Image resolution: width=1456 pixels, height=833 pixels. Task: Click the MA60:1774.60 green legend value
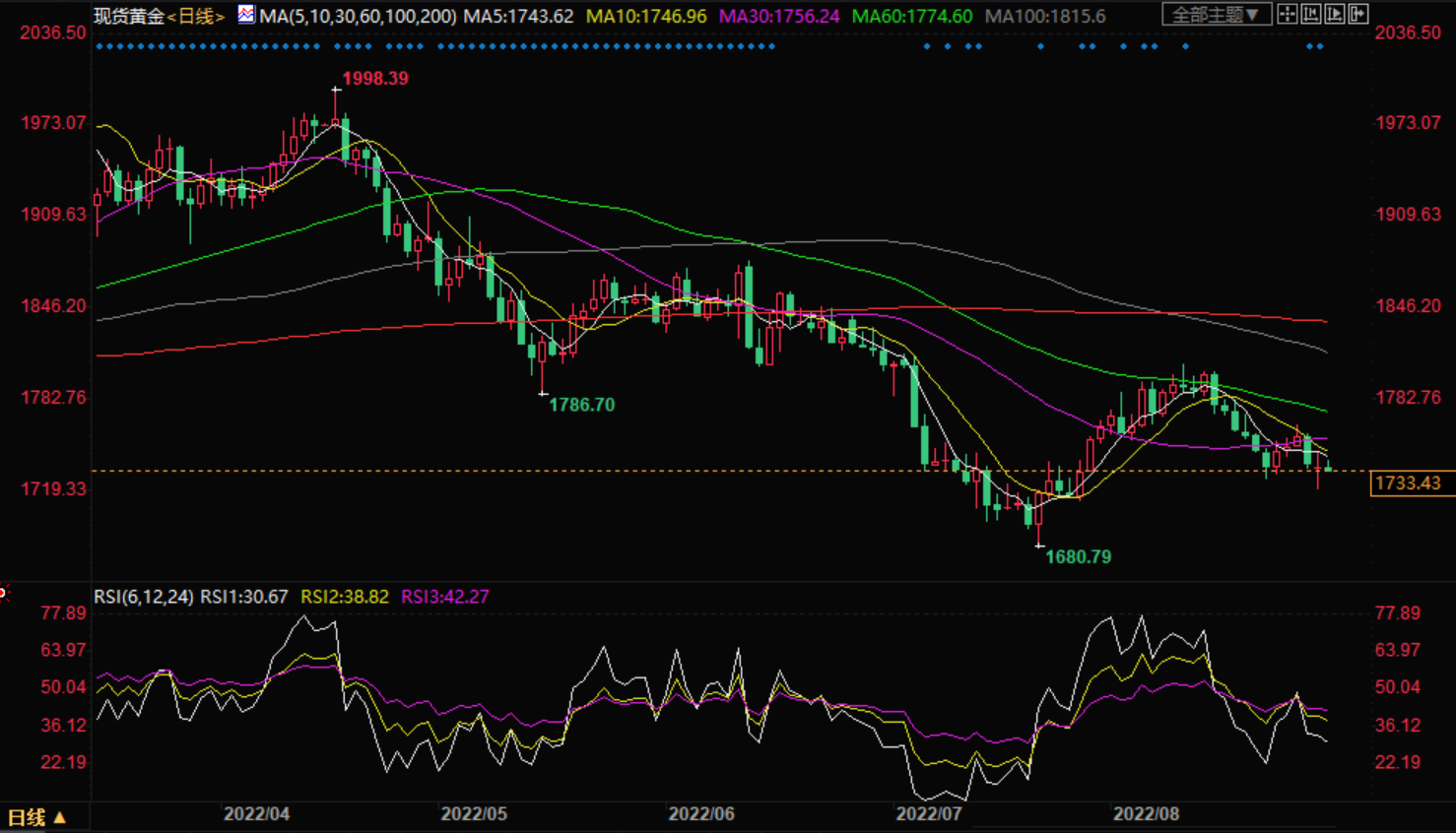(911, 17)
